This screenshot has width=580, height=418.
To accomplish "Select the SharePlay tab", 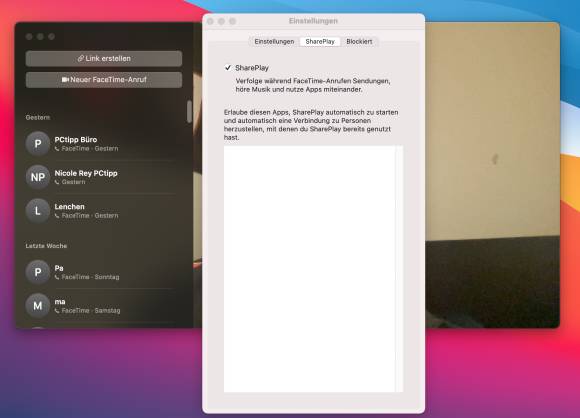I will tap(320, 41).
